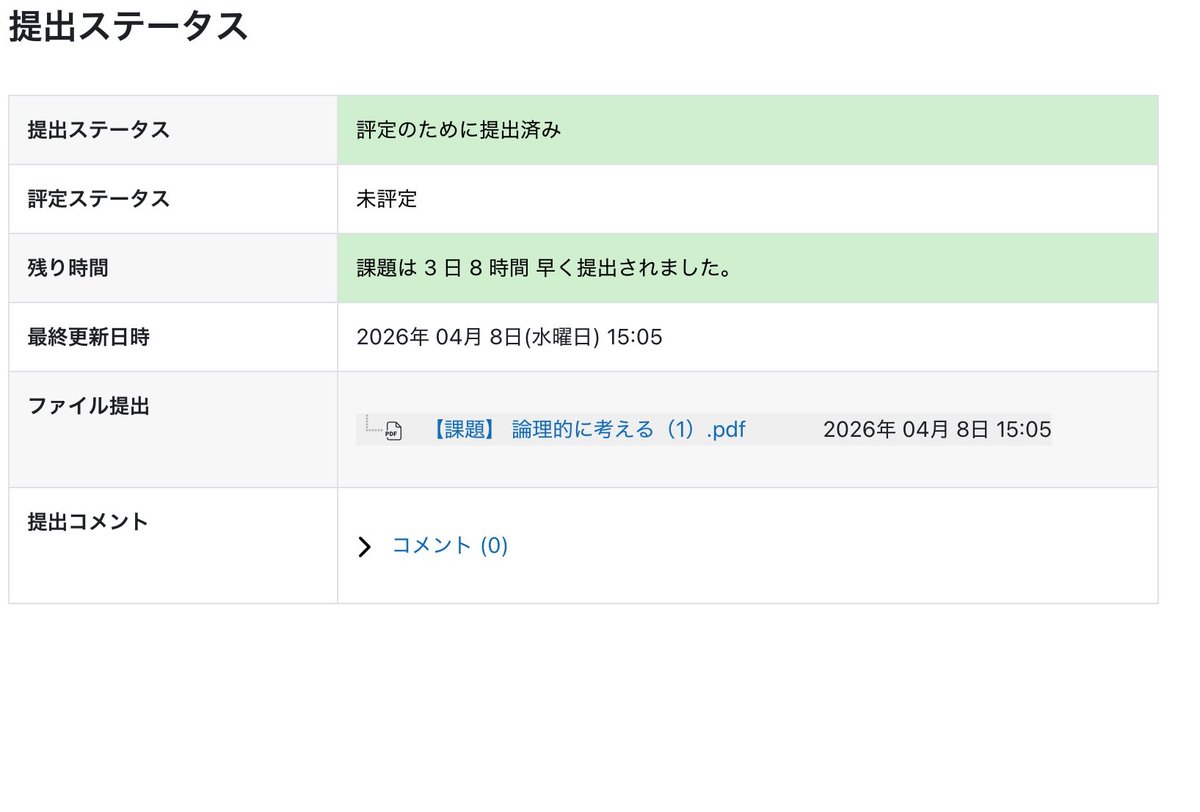Click the 提出コメント row label
This screenshot has height=812, width=1200.
[87, 521]
